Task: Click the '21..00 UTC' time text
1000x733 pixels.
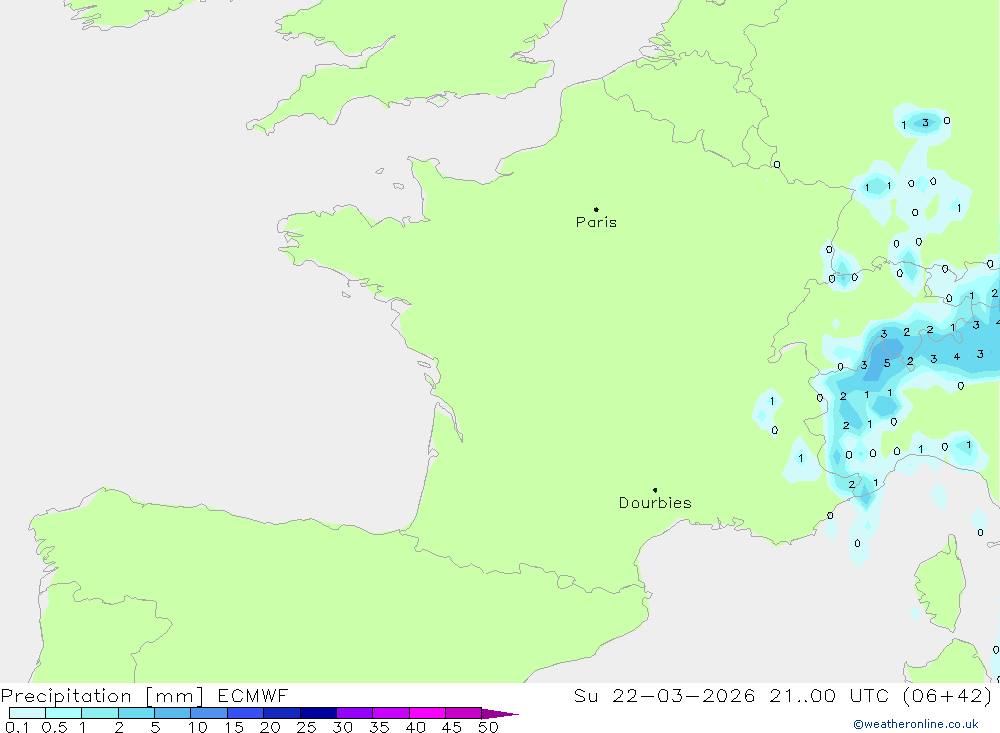Action: point(829,695)
